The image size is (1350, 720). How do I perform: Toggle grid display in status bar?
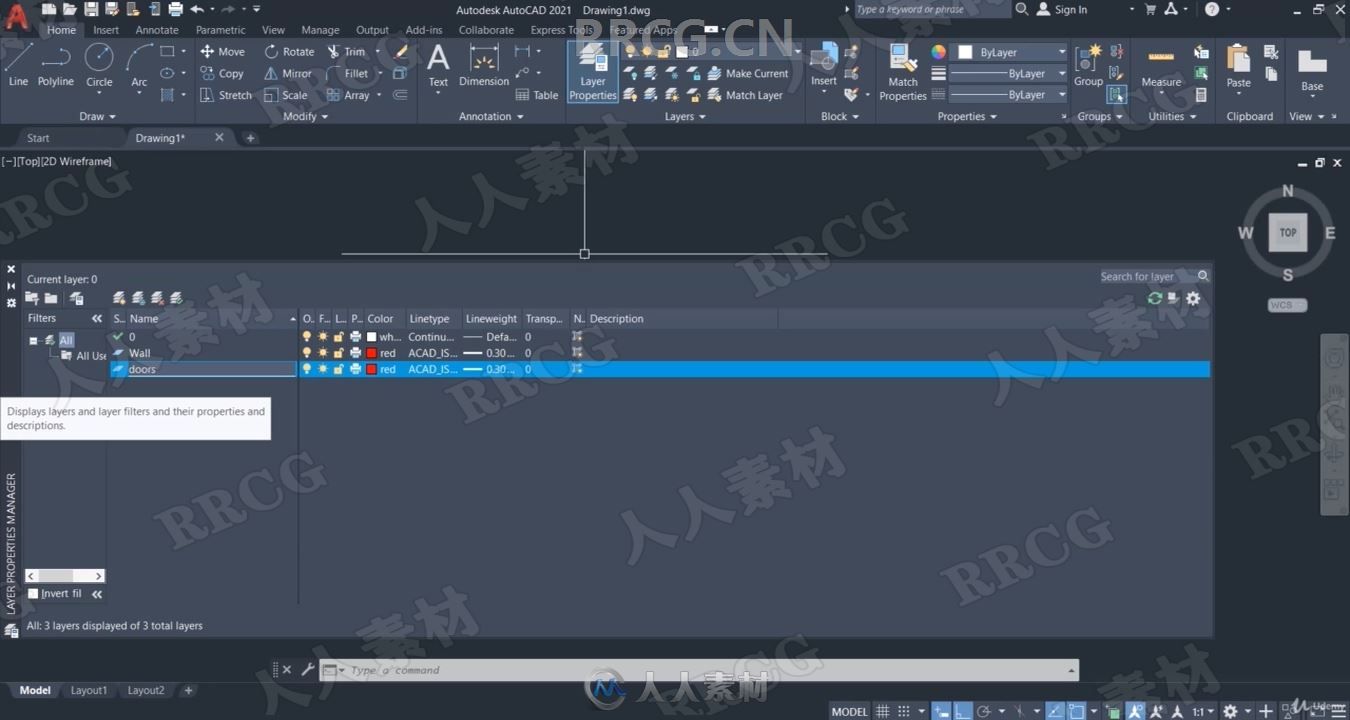point(883,711)
